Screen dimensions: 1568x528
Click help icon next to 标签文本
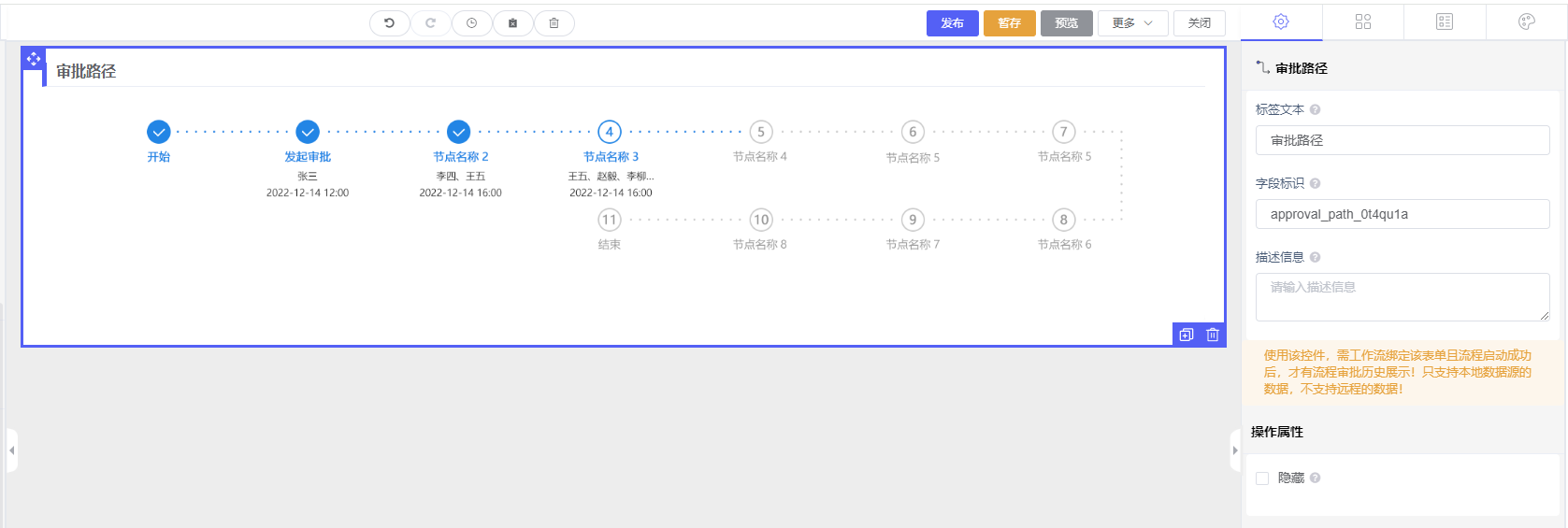(1315, 109)
